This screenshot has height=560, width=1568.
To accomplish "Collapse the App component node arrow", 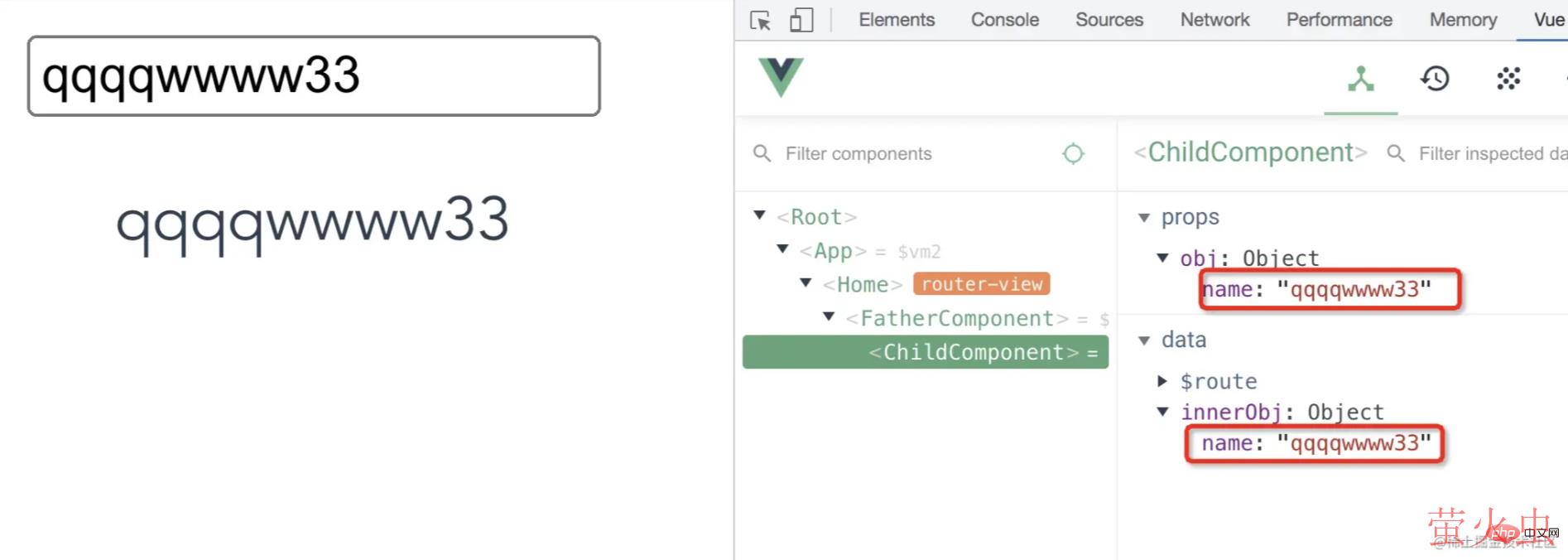I will point(782,249).
